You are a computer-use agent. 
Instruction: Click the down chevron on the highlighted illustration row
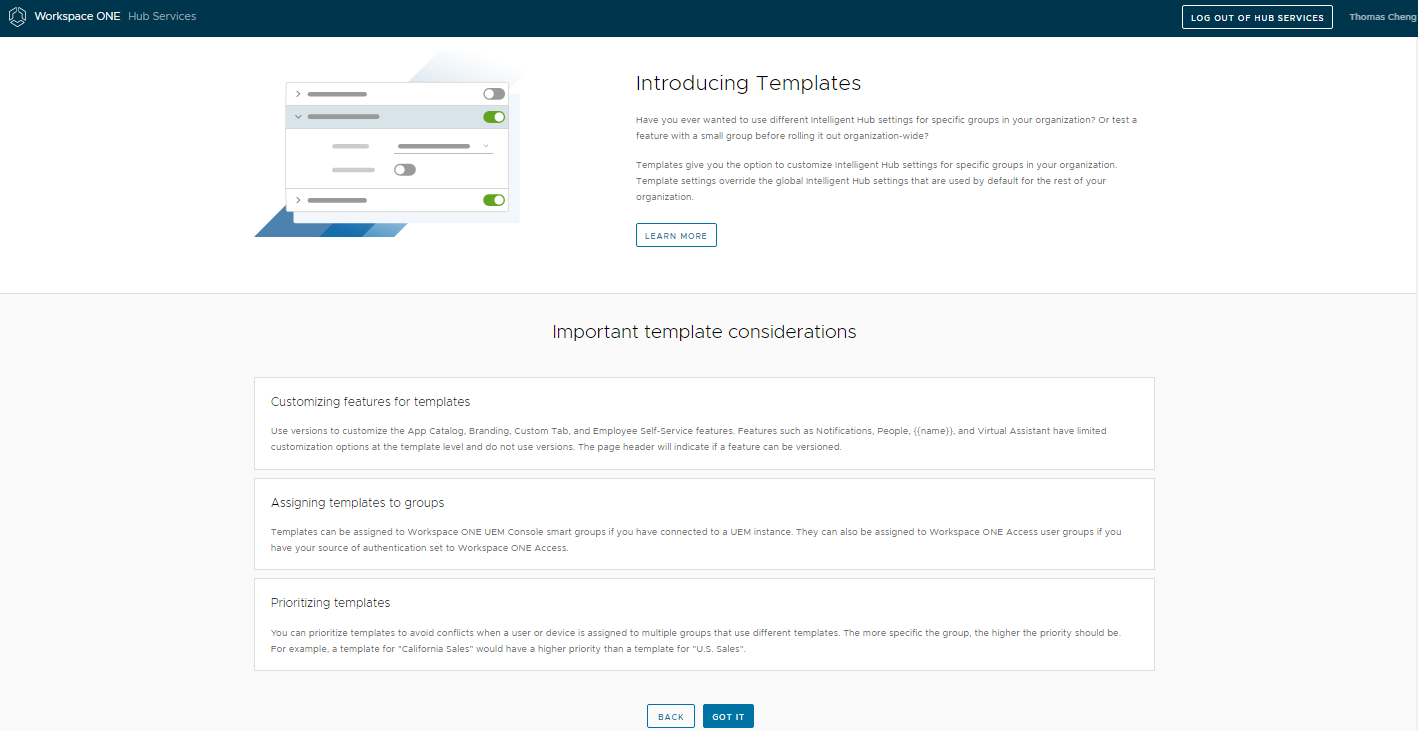(298, 117)
